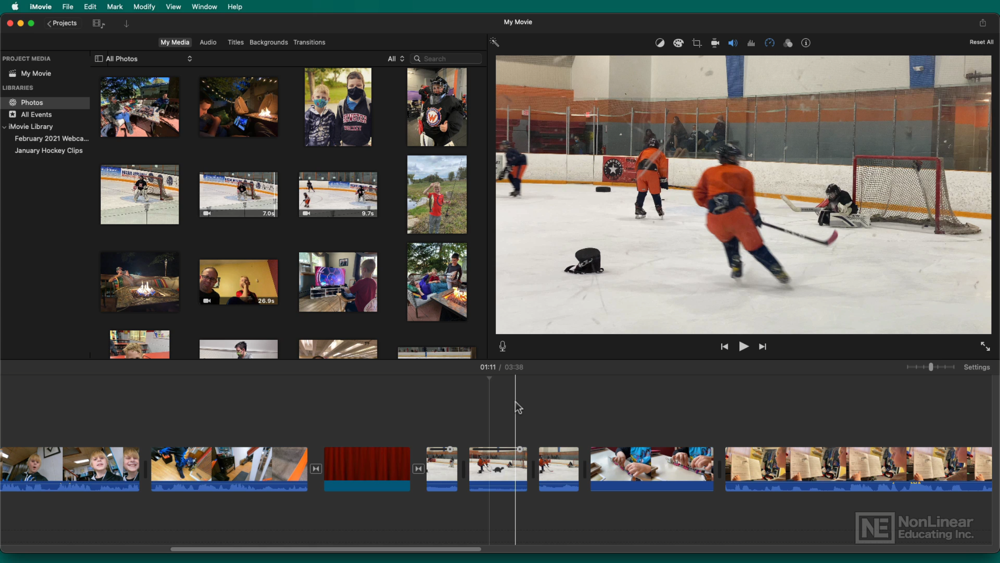
Task: Open the Clip Information icon
Action: click(x=806, y=43)
